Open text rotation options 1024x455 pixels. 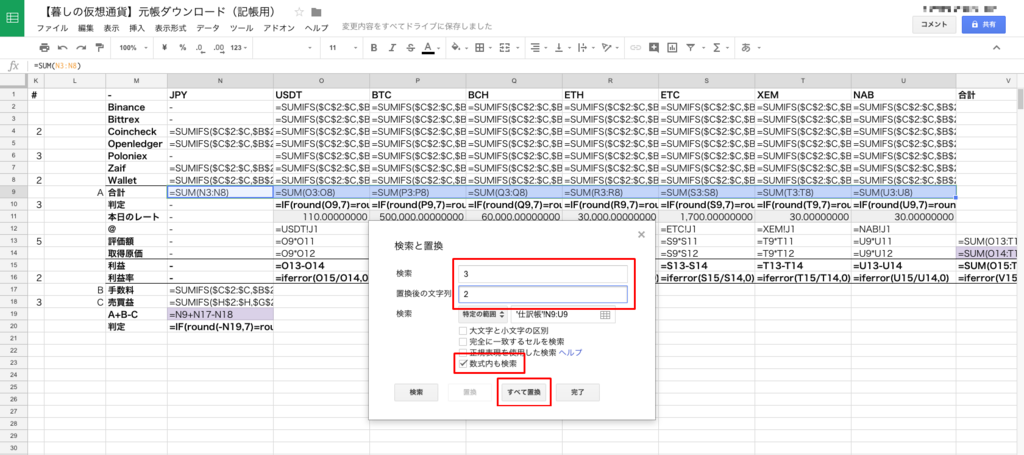[608, 48]
